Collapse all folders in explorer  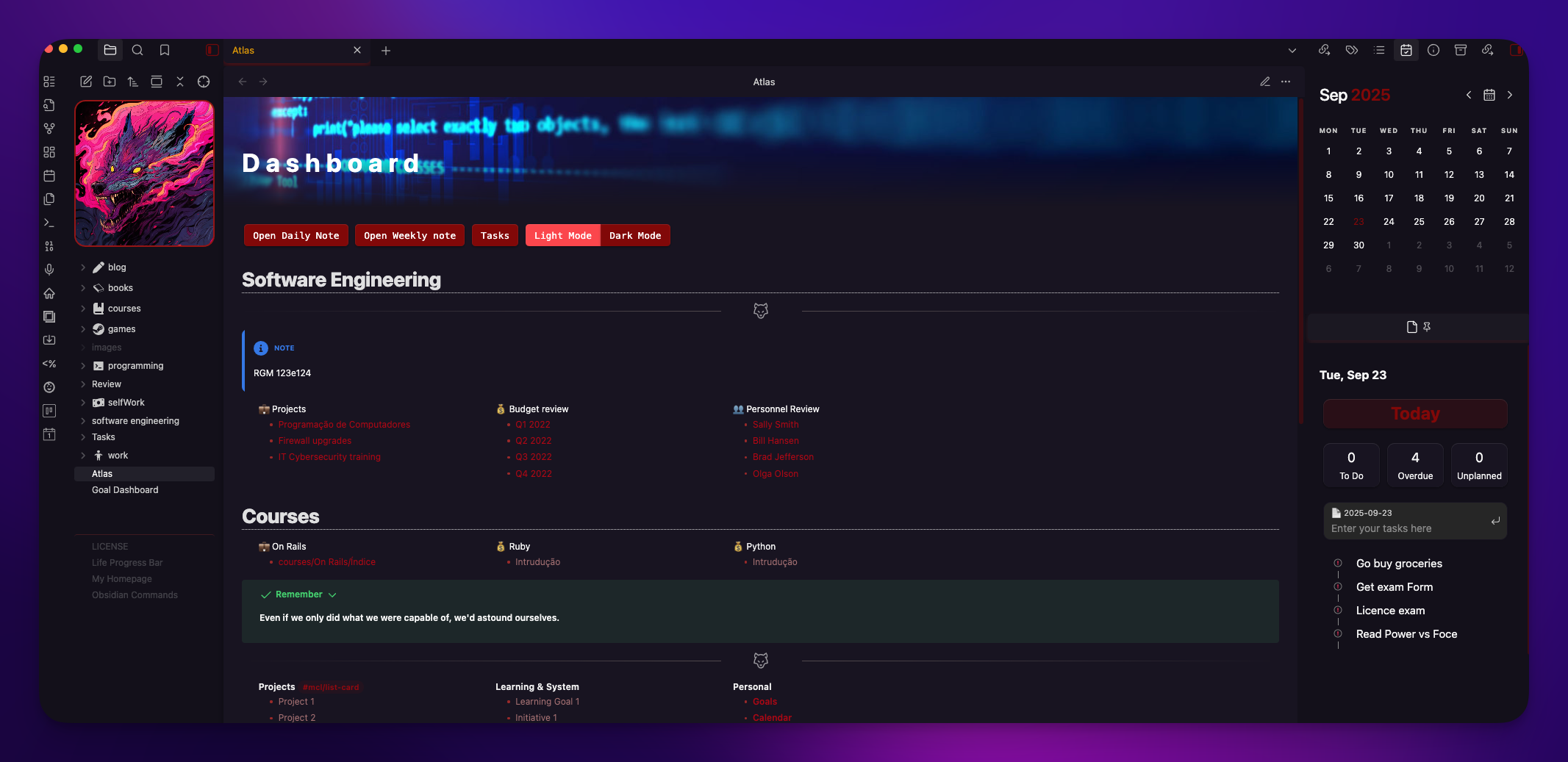[180, 82]
